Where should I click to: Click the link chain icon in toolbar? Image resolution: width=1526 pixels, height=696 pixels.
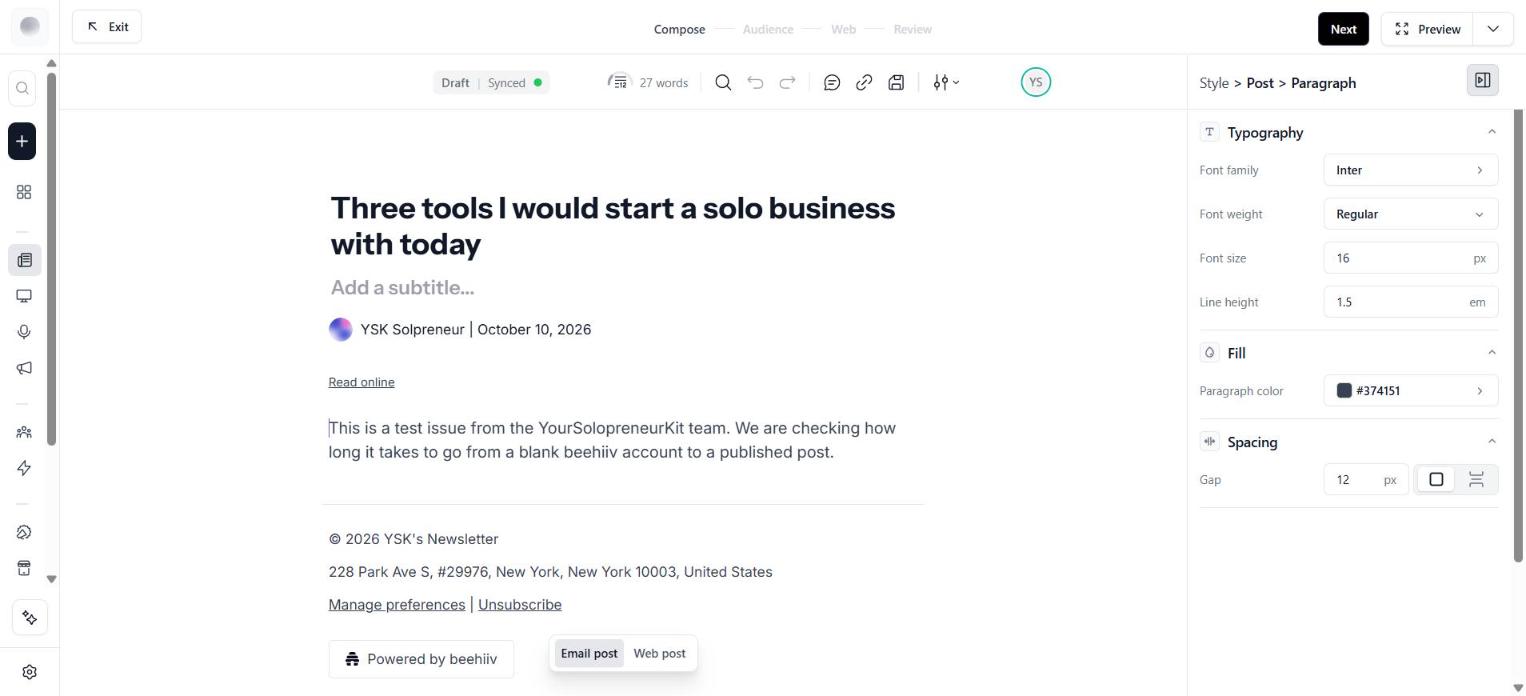[x=864, y=83]
